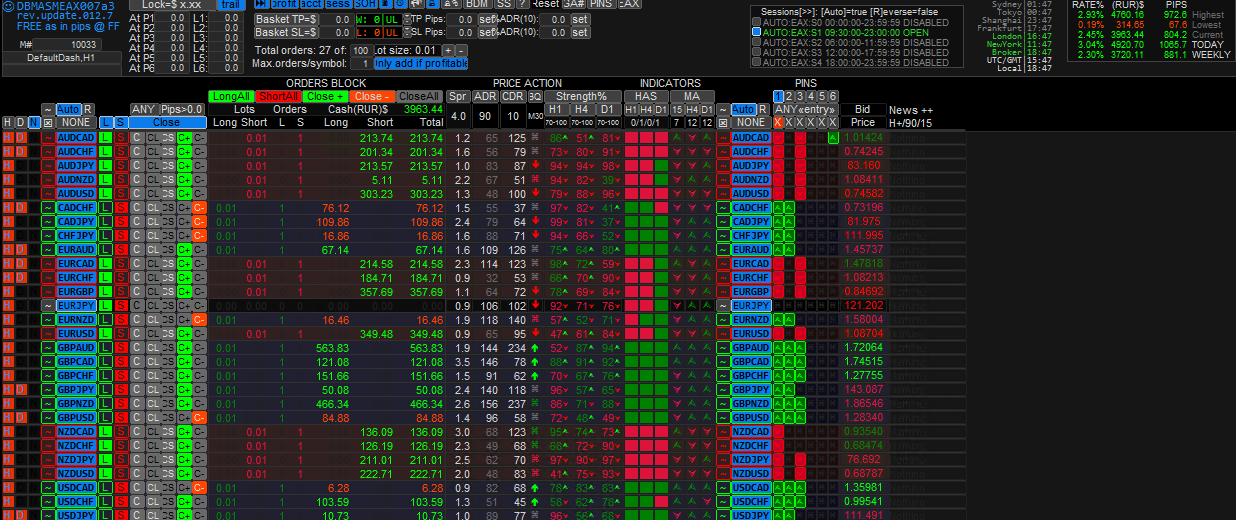Toggle the R button next to left Auto
The width and height of the screenshot is (1236, 520).
(88, 109)
